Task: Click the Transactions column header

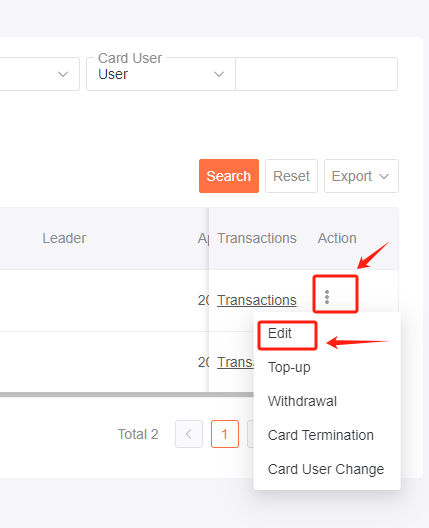Action: (x=257, y=238)
